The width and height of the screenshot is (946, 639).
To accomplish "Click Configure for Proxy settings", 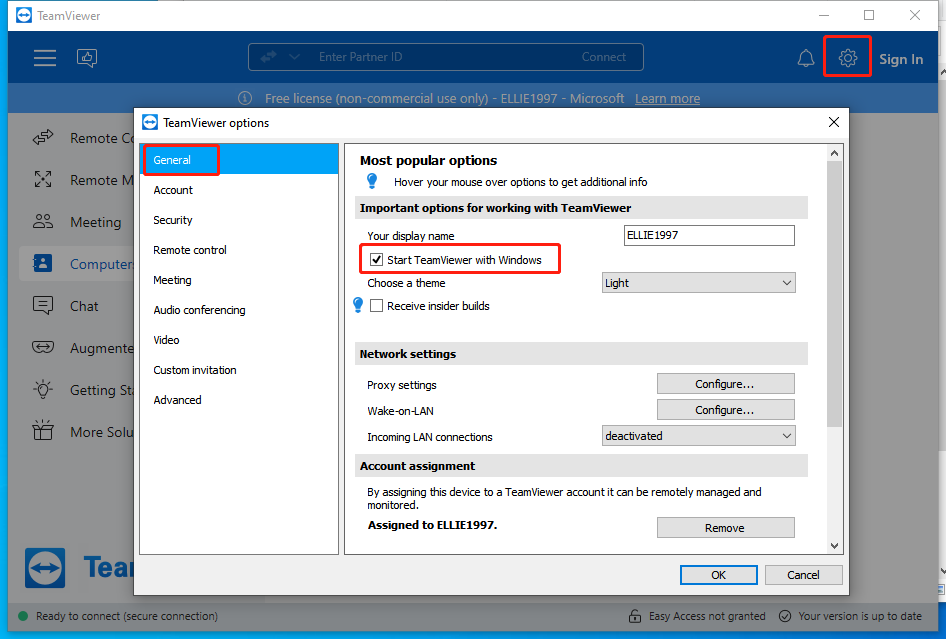I will point(725,384).
